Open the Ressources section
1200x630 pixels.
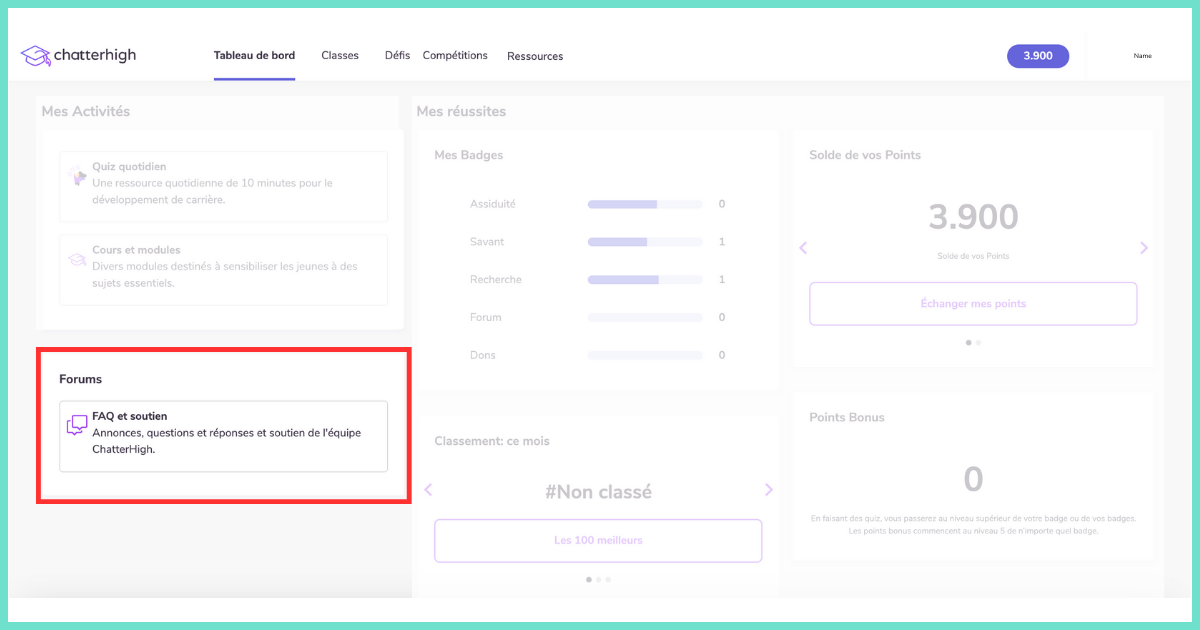[x=535, y=56]
